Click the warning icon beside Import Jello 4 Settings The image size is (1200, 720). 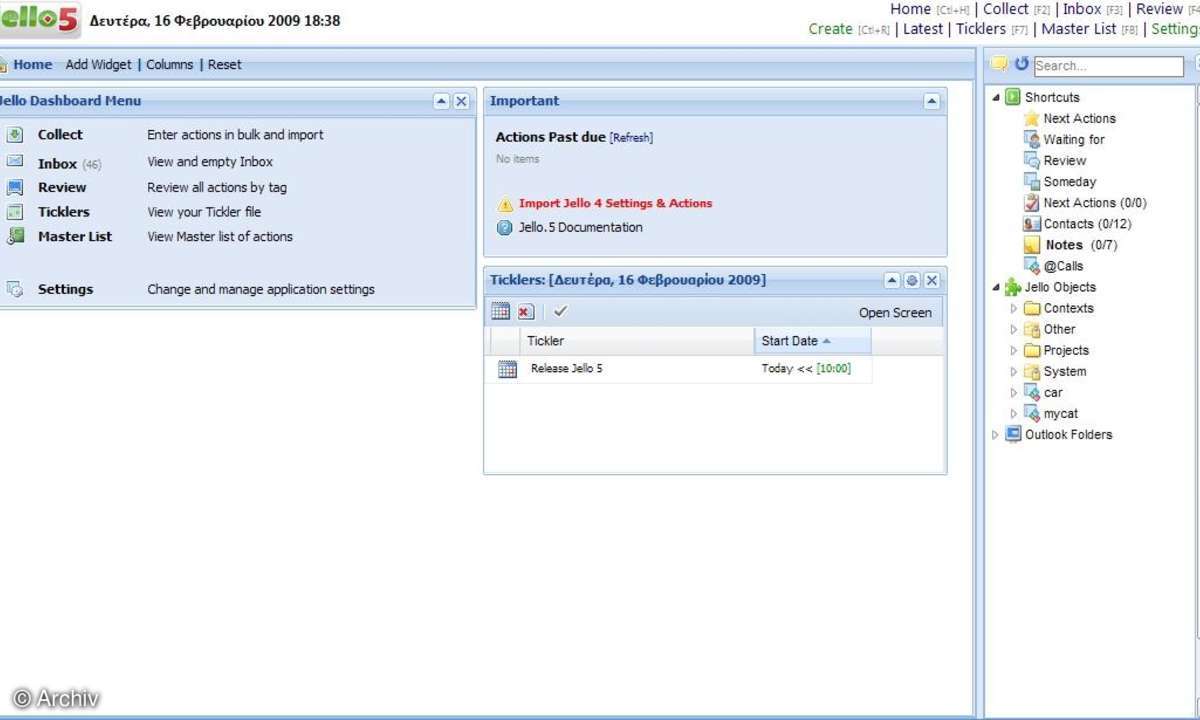tap(505, 204)
